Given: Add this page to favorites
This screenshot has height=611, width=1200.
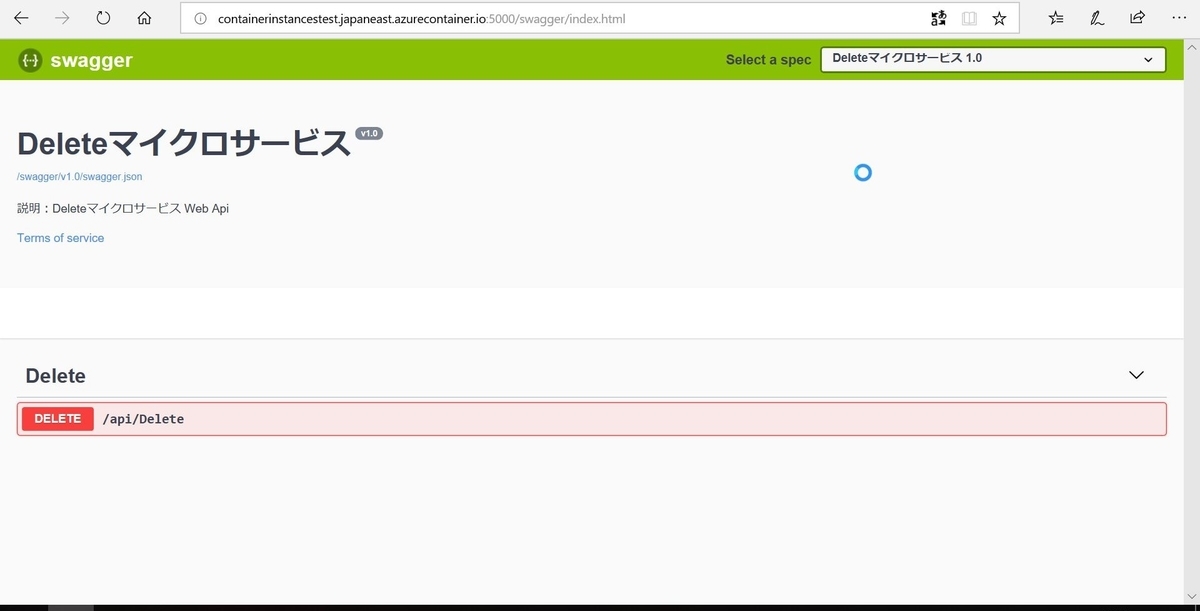Looking at the screenshot, I should (998, 17).
